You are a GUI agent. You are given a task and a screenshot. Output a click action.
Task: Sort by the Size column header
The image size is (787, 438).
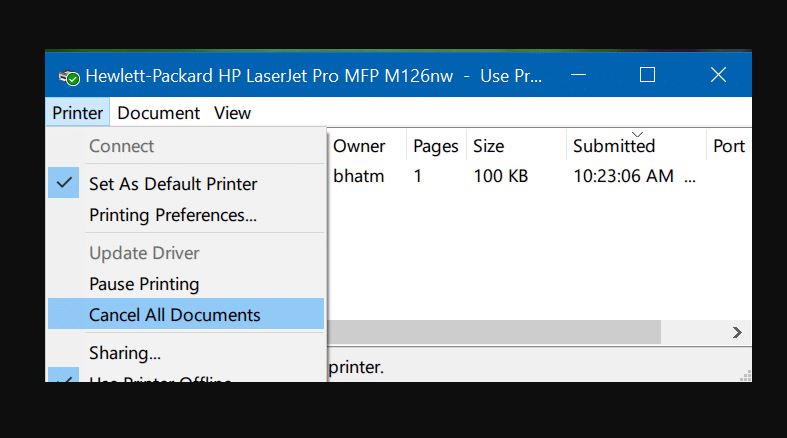516,146
